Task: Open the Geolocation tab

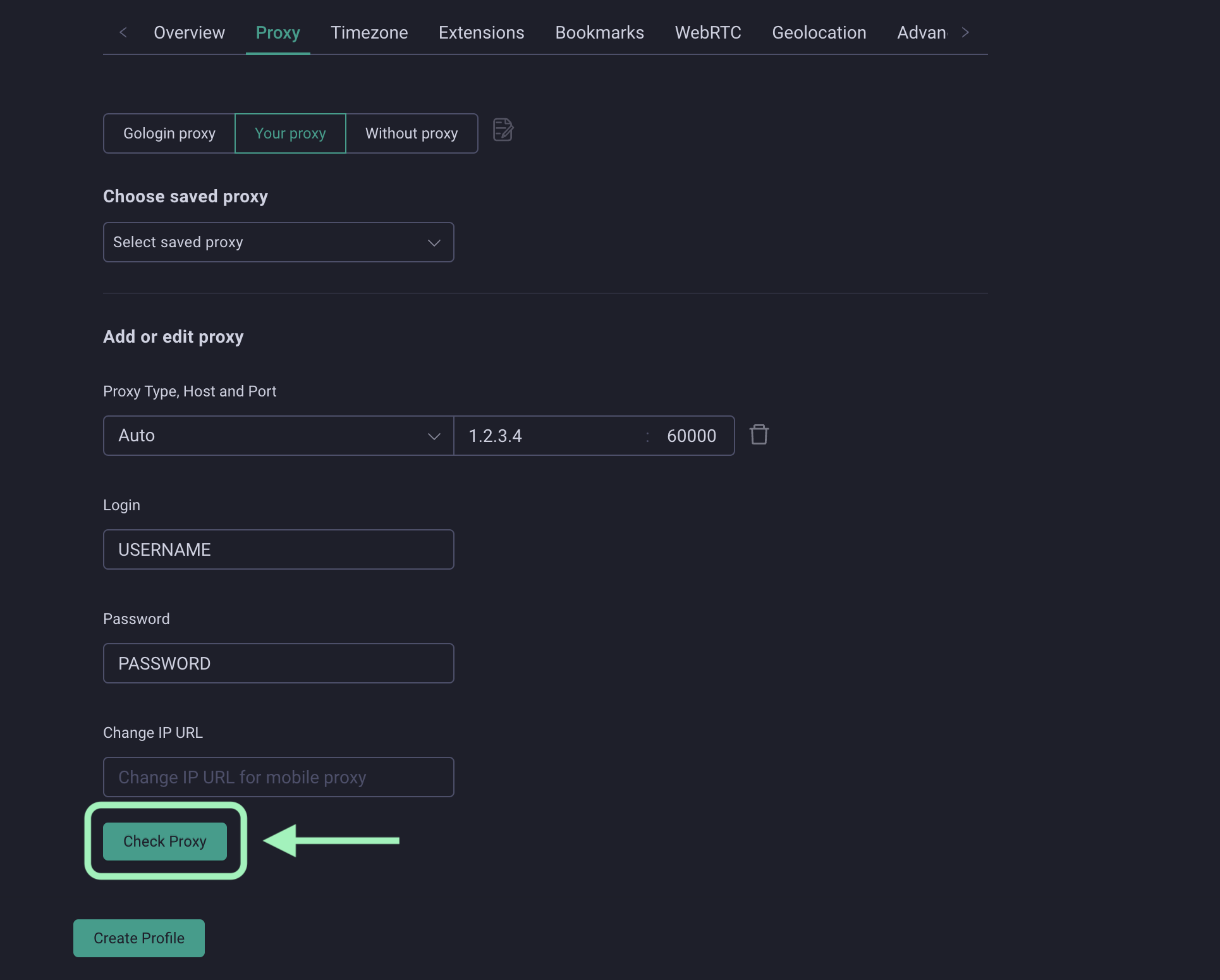Action: 819,32
